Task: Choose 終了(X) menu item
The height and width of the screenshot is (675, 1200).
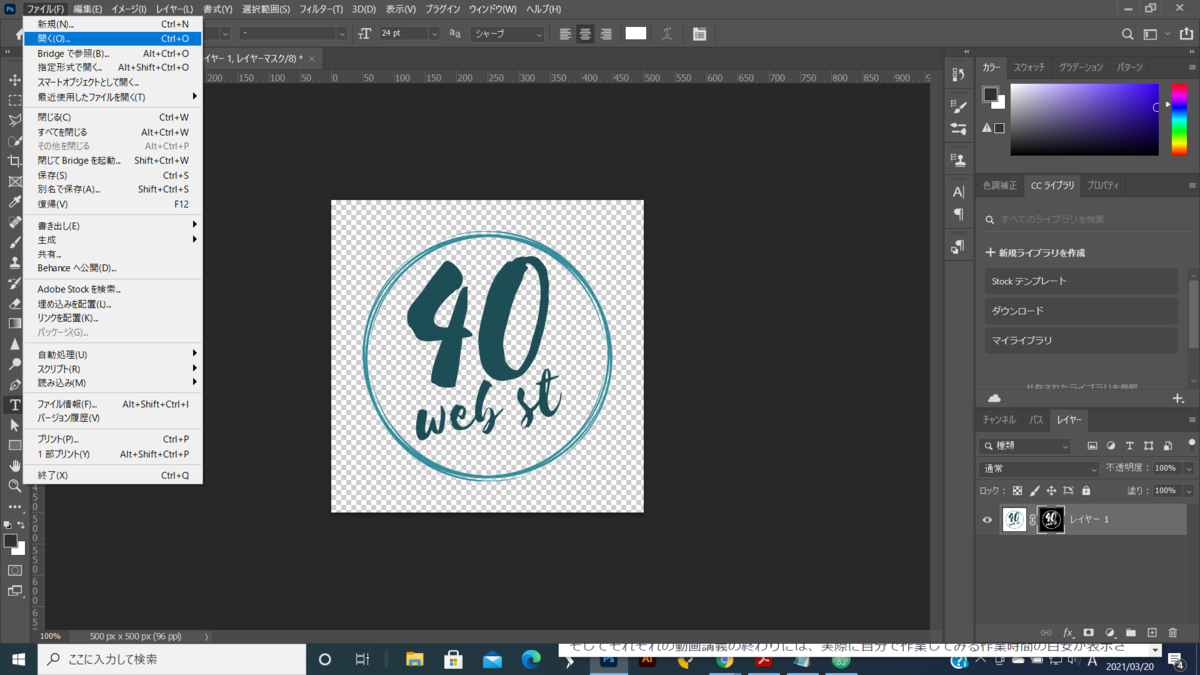Action: click(x=113, y=475)
